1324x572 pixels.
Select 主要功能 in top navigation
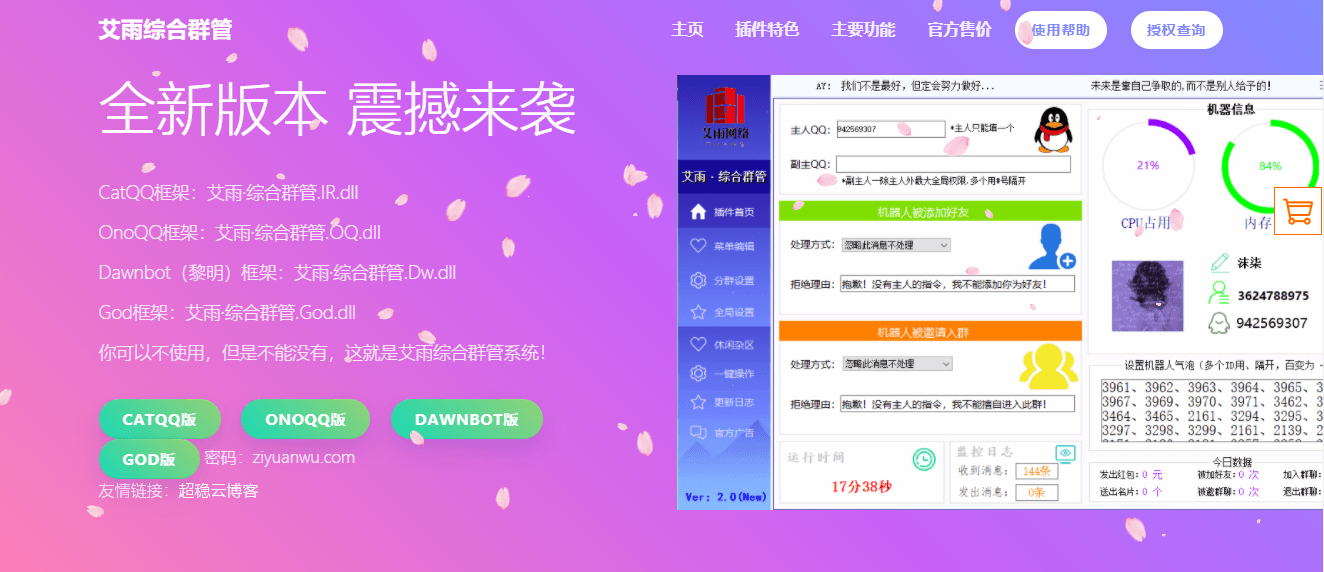pos(863,30)
